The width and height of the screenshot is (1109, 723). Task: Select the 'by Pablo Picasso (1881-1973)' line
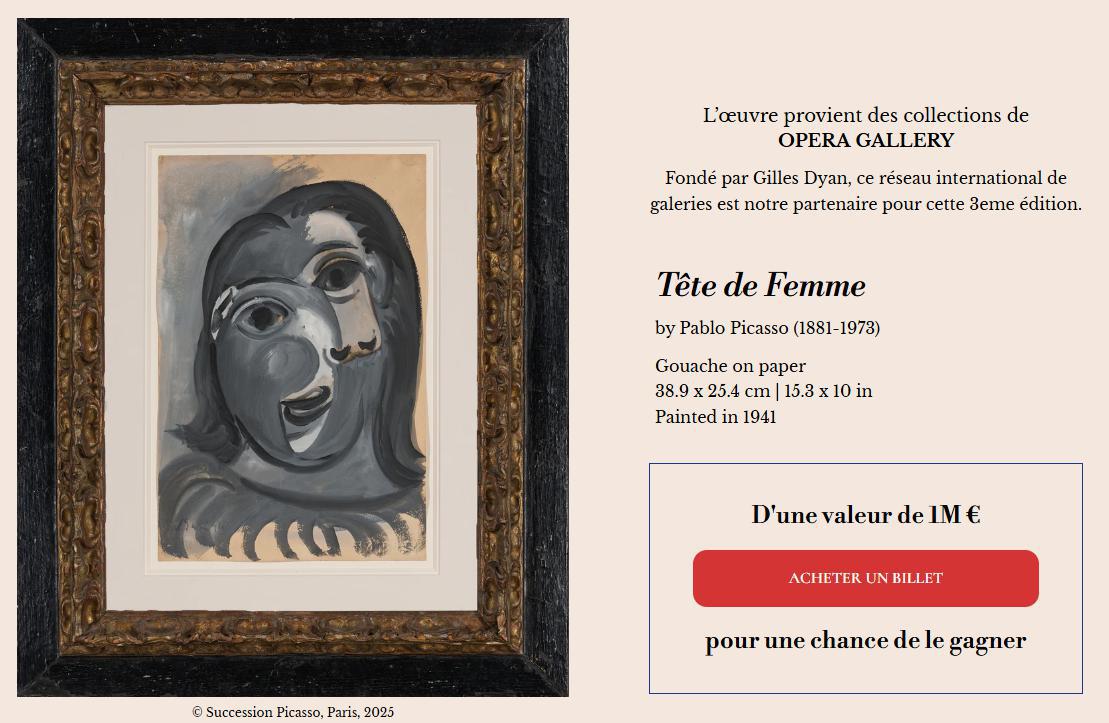point(767,328)
